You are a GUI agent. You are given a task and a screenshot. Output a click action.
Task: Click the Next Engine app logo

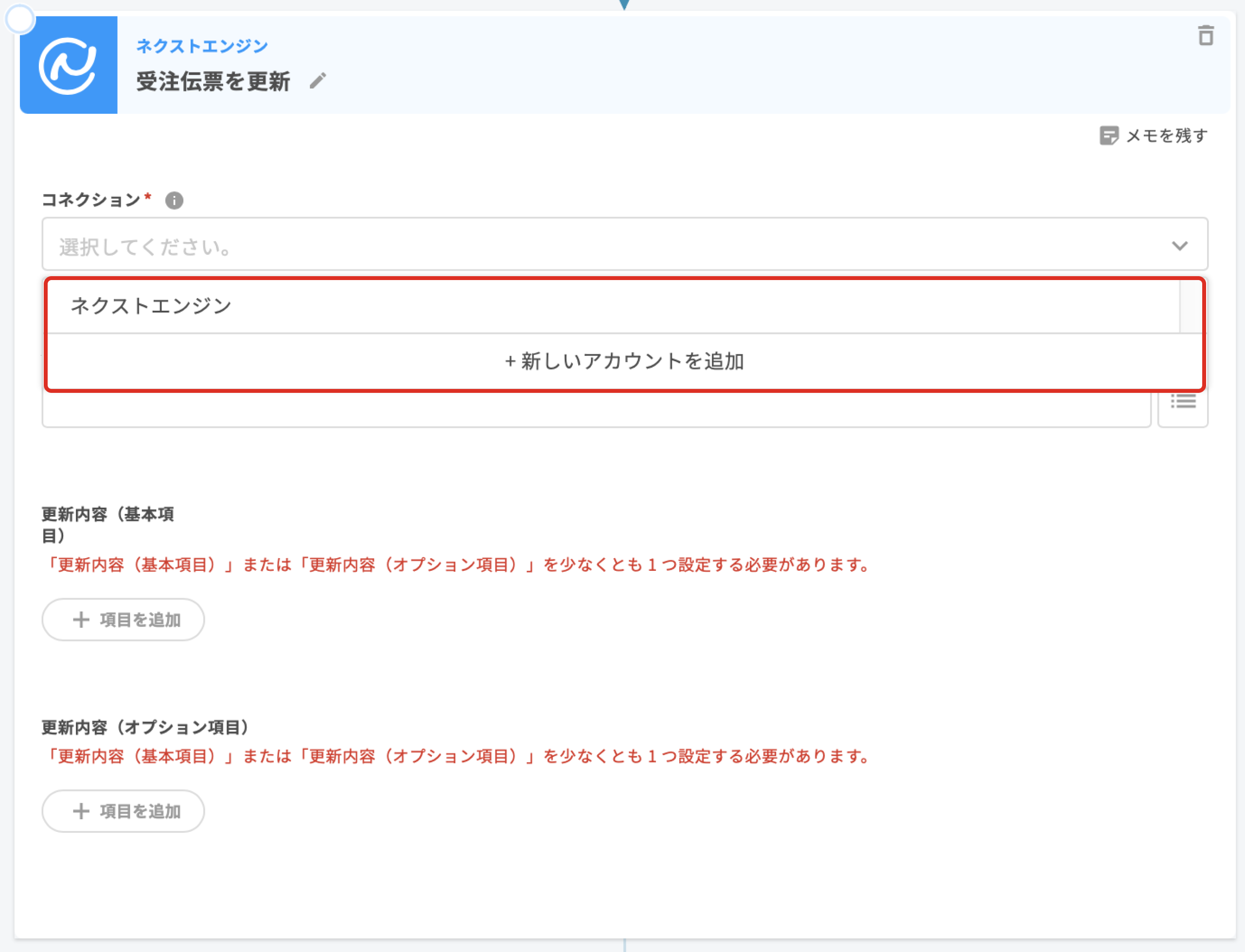click(x=69, y=65)
